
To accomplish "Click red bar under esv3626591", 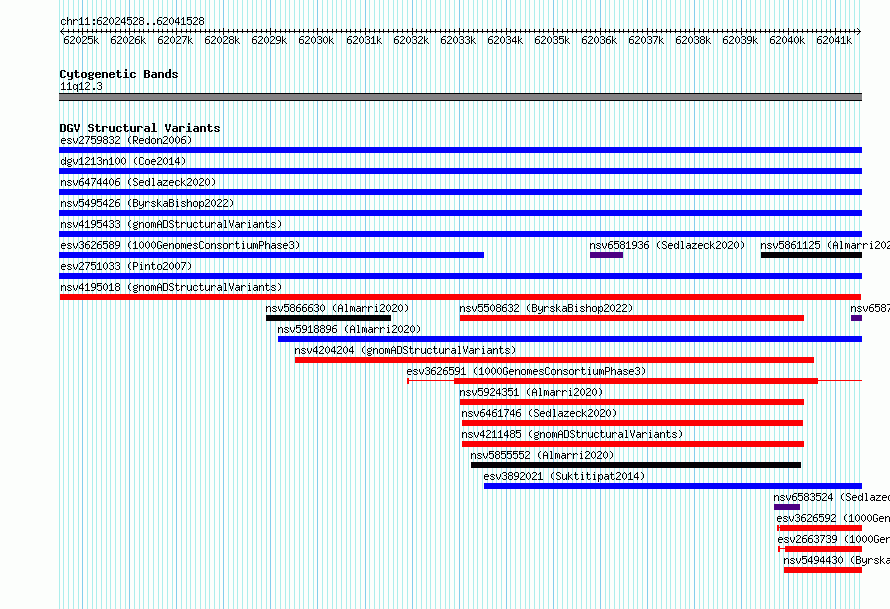I will (x=636, y=381).
